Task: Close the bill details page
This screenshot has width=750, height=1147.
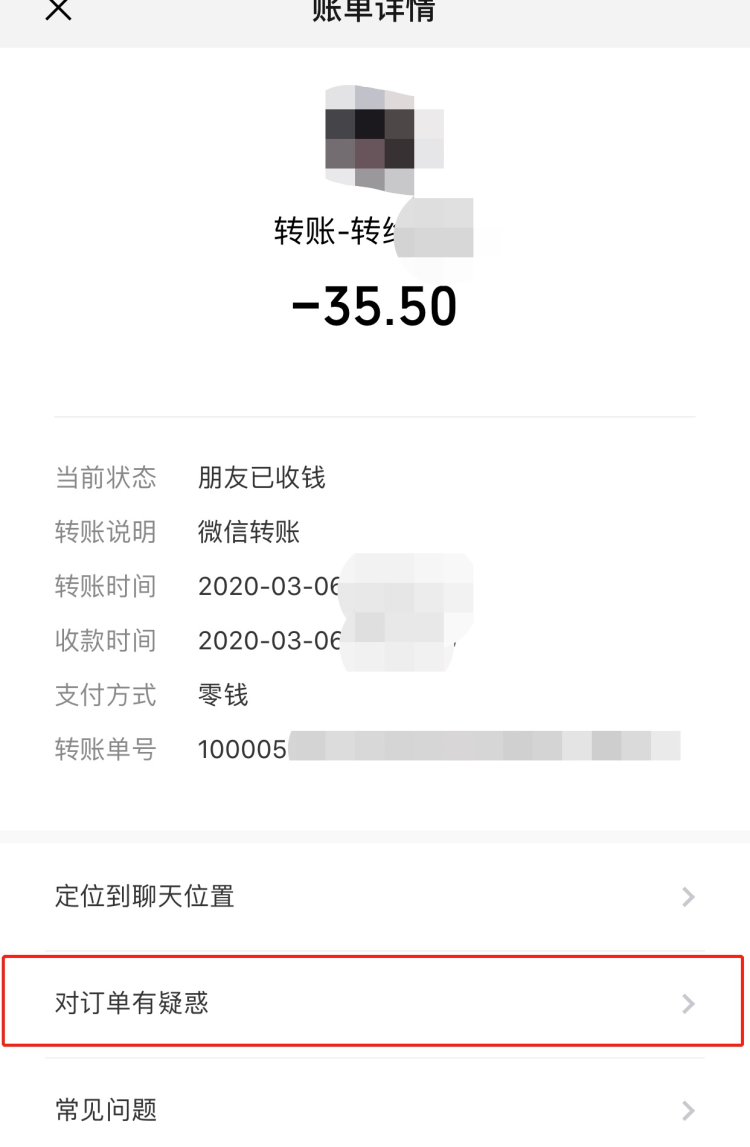Action: 59,9
